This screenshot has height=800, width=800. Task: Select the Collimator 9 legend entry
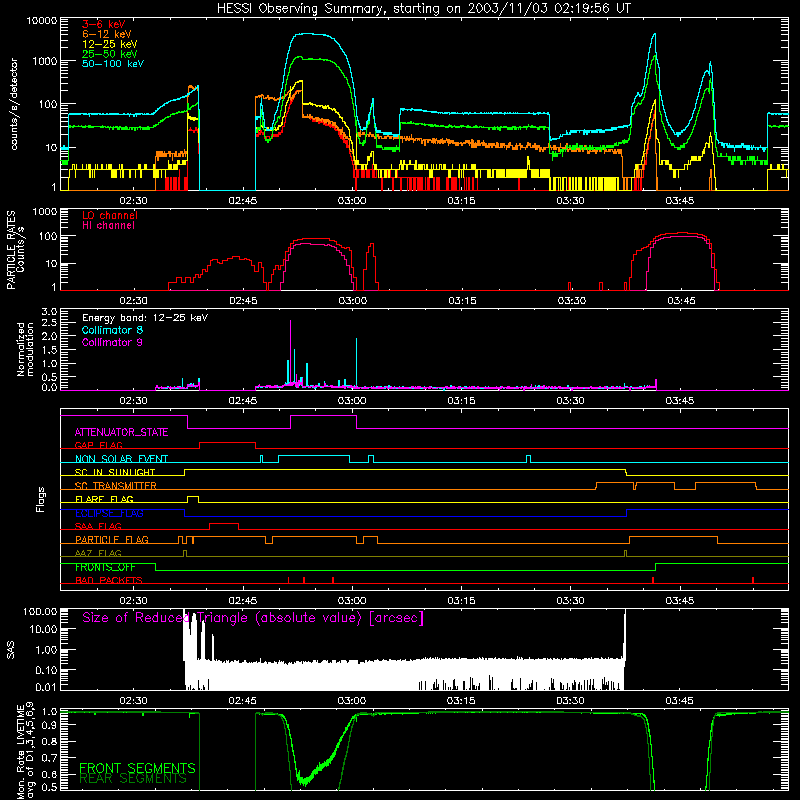[112, 342]
